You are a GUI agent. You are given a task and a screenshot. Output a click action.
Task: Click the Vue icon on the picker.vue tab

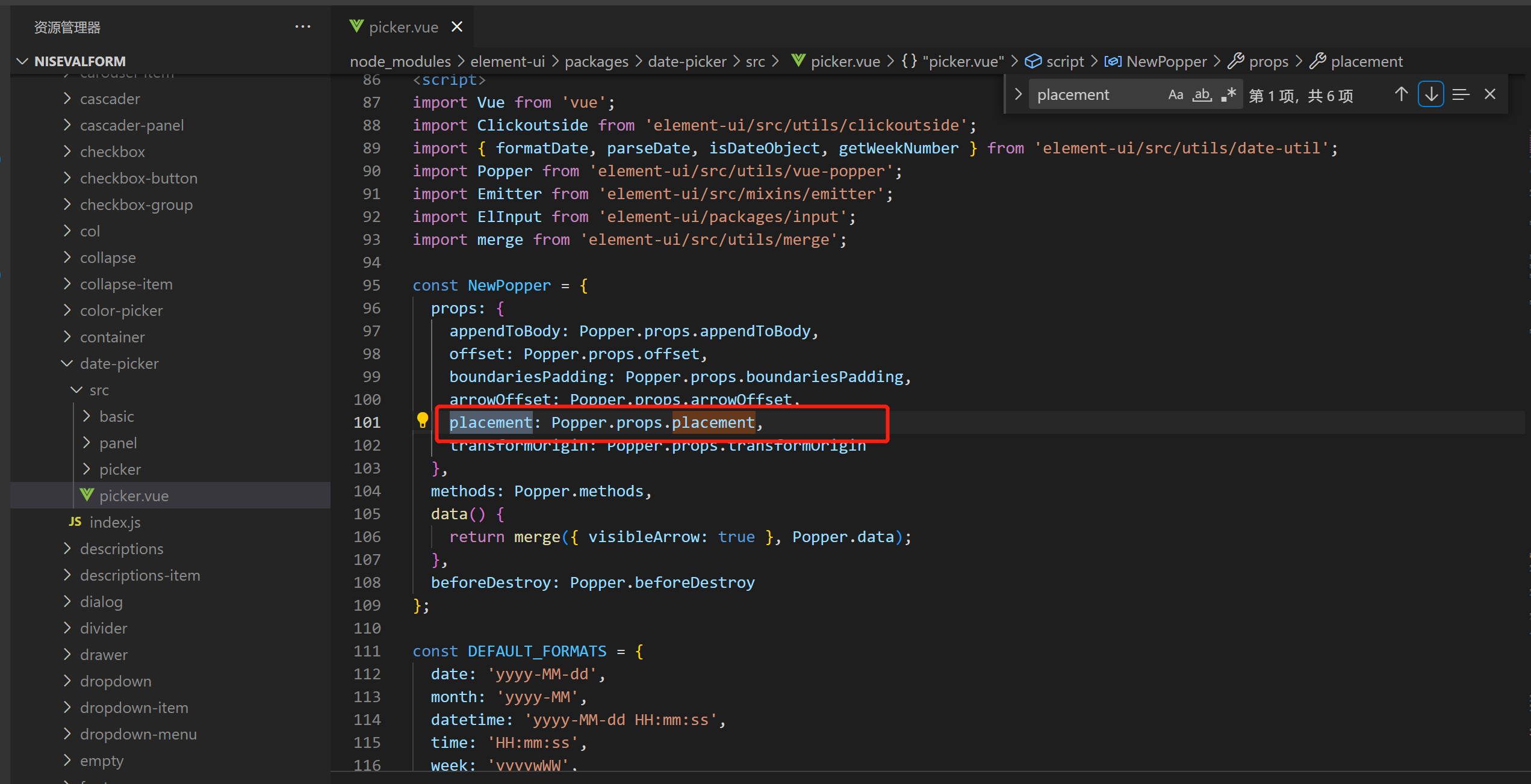[x=356, y=26]
